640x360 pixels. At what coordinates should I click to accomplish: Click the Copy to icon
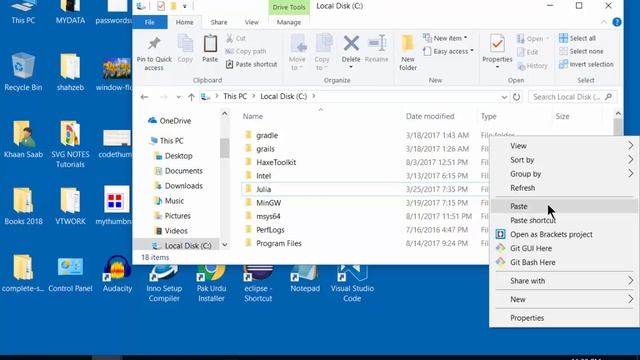pyautogui.click(x=324, y=44)
